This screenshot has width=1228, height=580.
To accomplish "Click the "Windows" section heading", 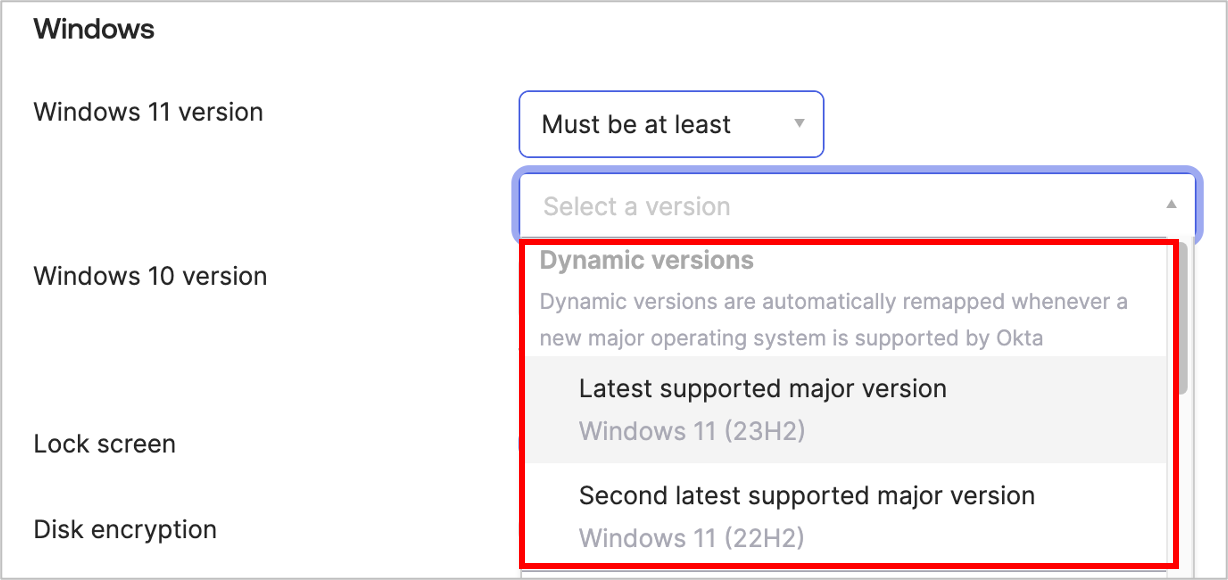I will (x=94, y=29).
